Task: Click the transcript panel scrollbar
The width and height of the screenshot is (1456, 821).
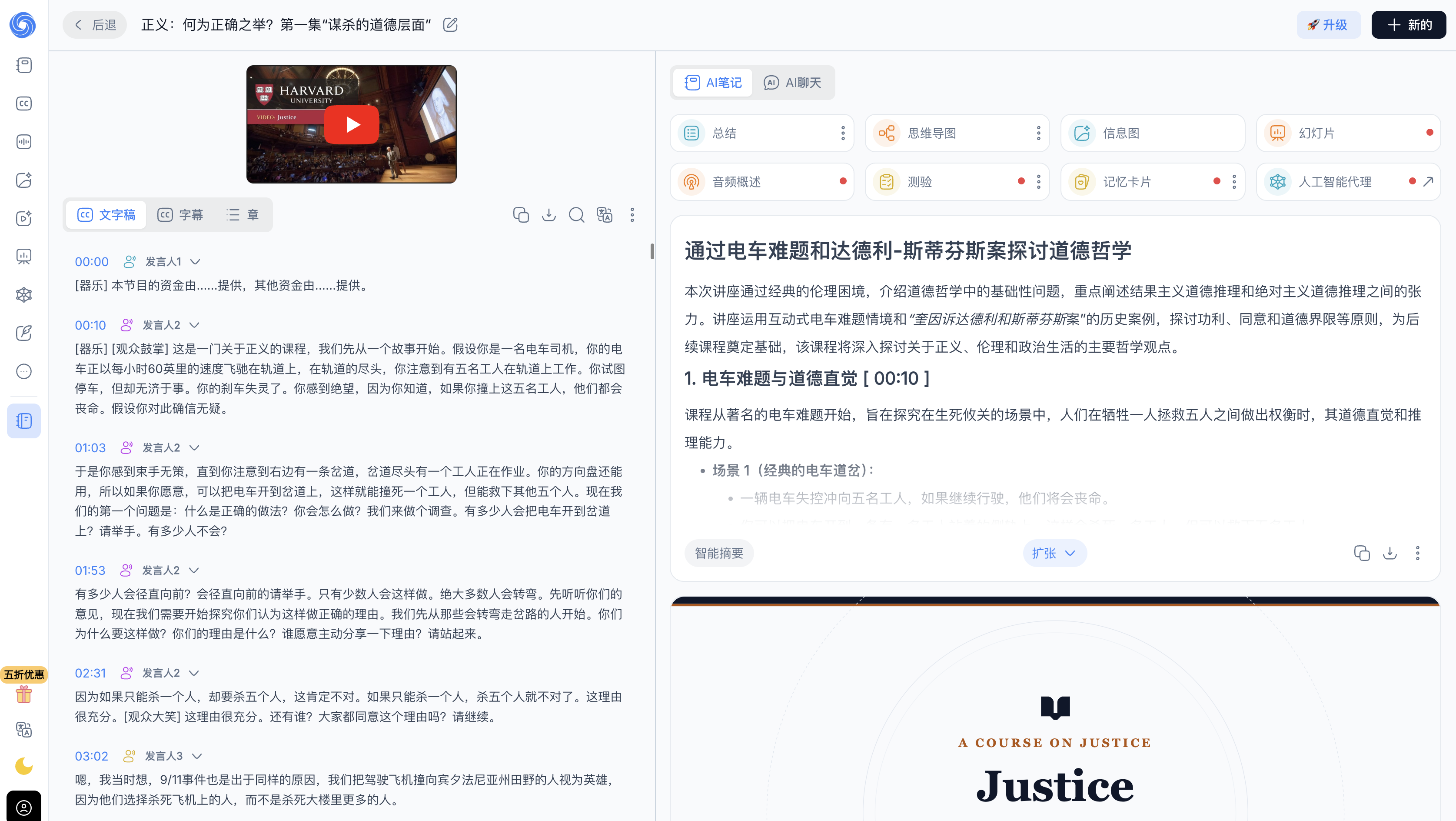Action: click(x=652, y=251)
